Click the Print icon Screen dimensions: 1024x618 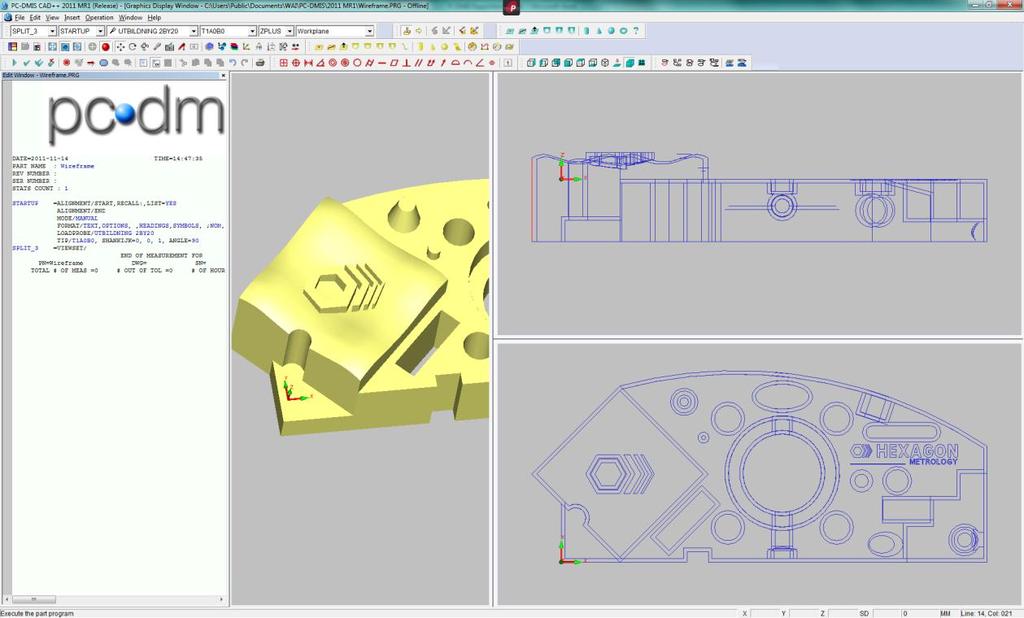tap(260, 63)
